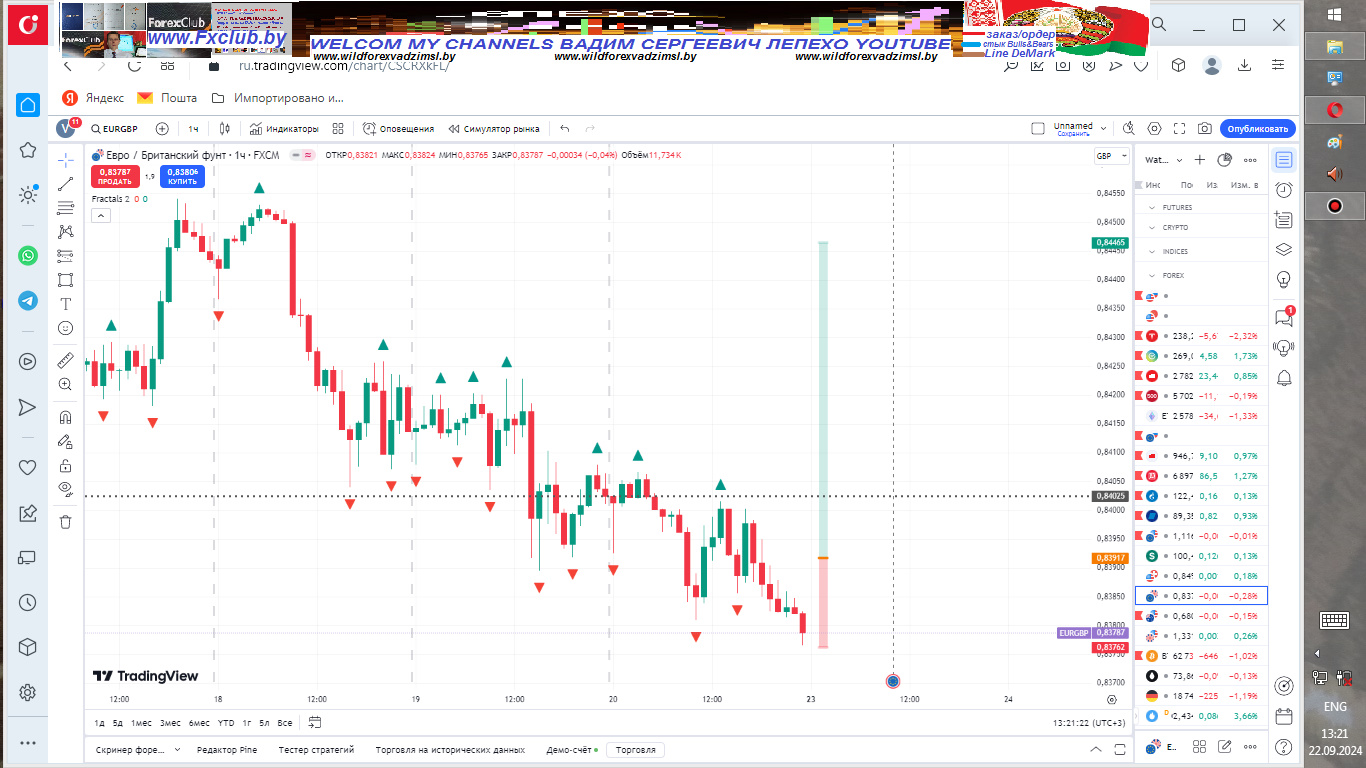
Task: Open the notifications bell icon
Action: [1284, 377]
